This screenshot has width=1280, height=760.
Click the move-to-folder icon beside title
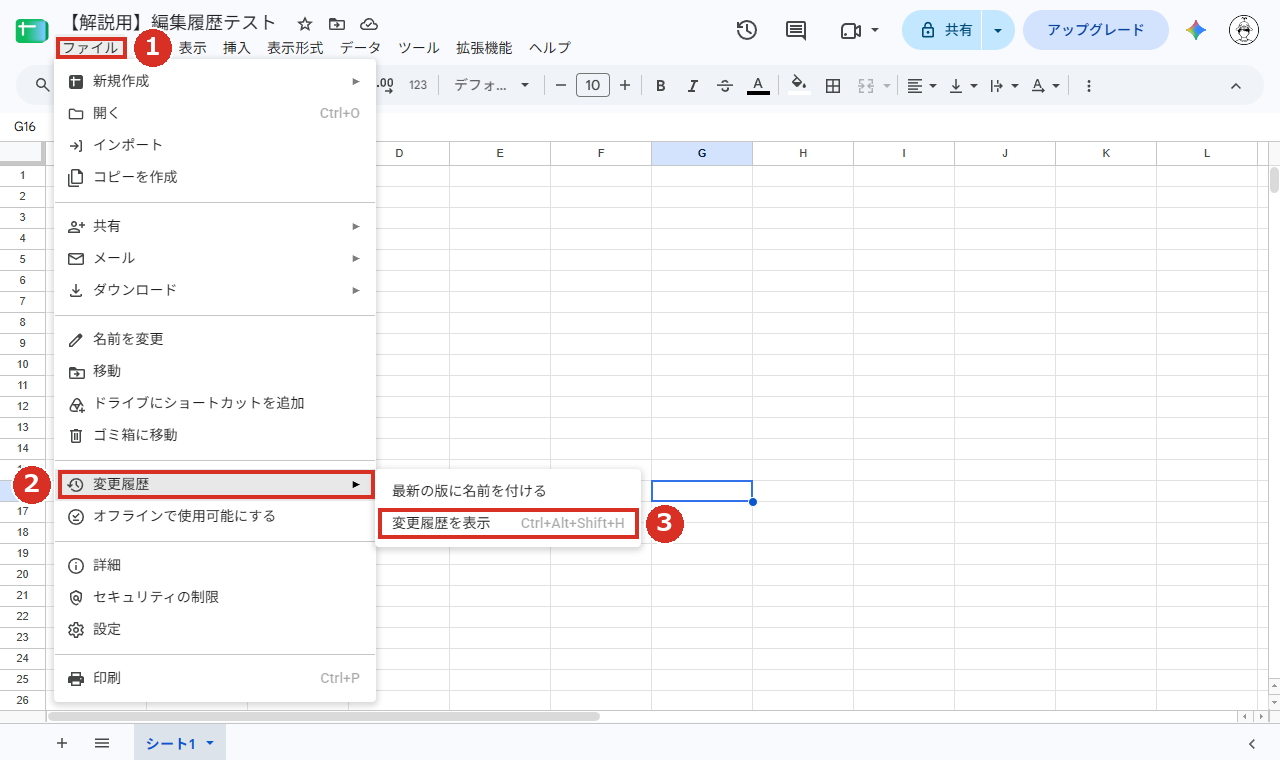(x=337, y=24)
